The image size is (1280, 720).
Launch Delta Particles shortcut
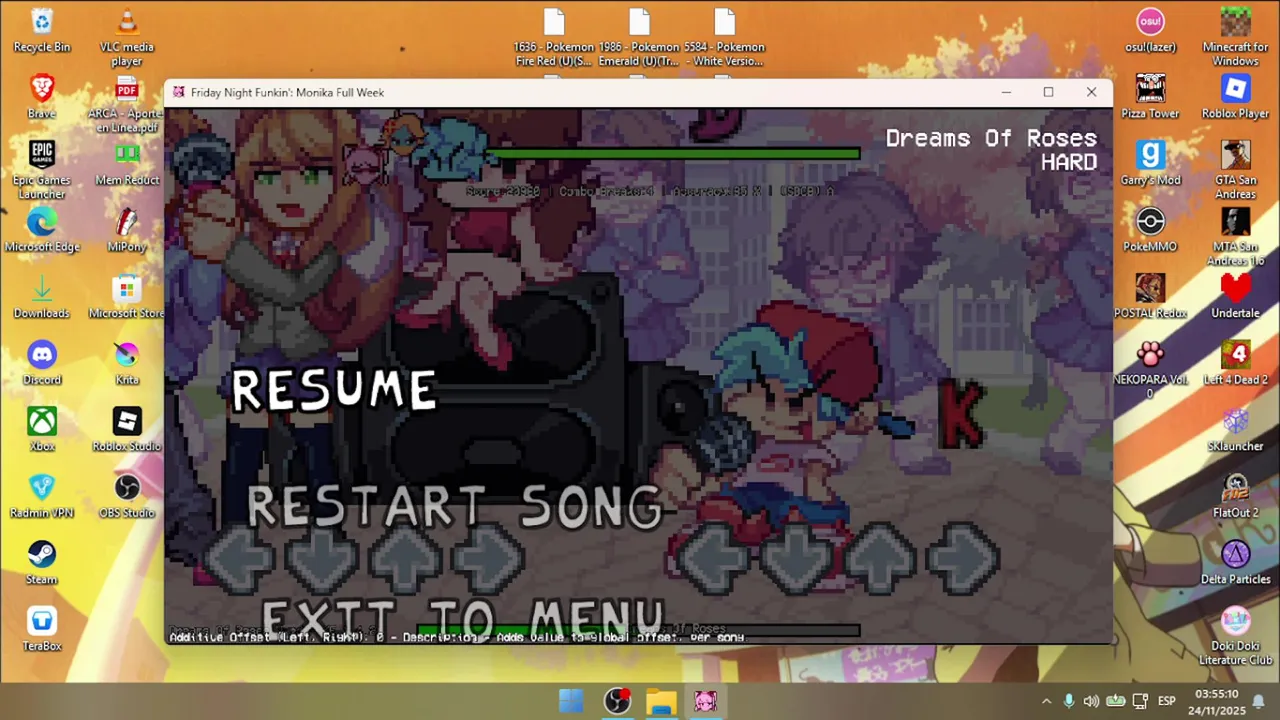point(1236,562)
